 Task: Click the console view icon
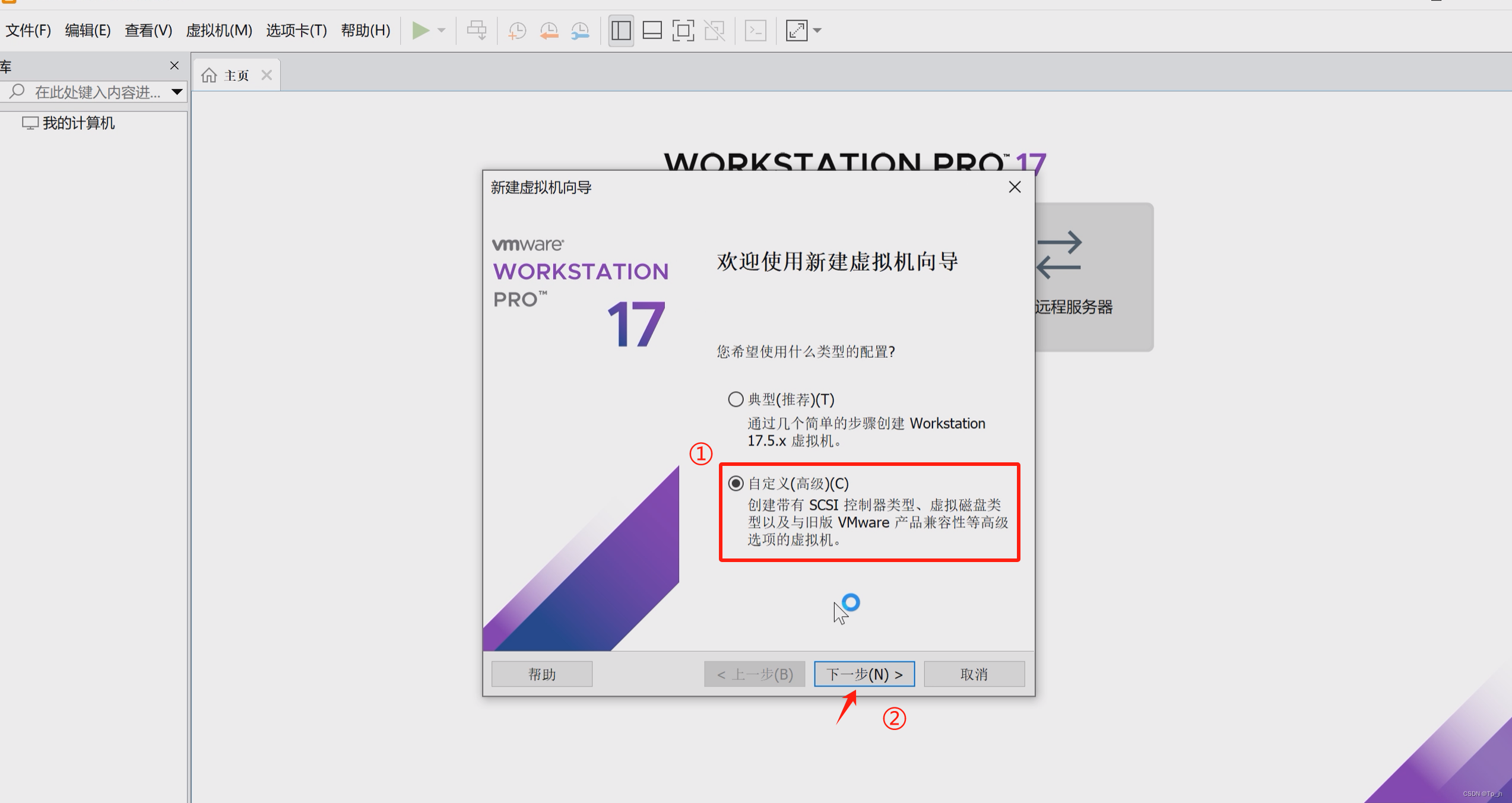coord(756,30)
